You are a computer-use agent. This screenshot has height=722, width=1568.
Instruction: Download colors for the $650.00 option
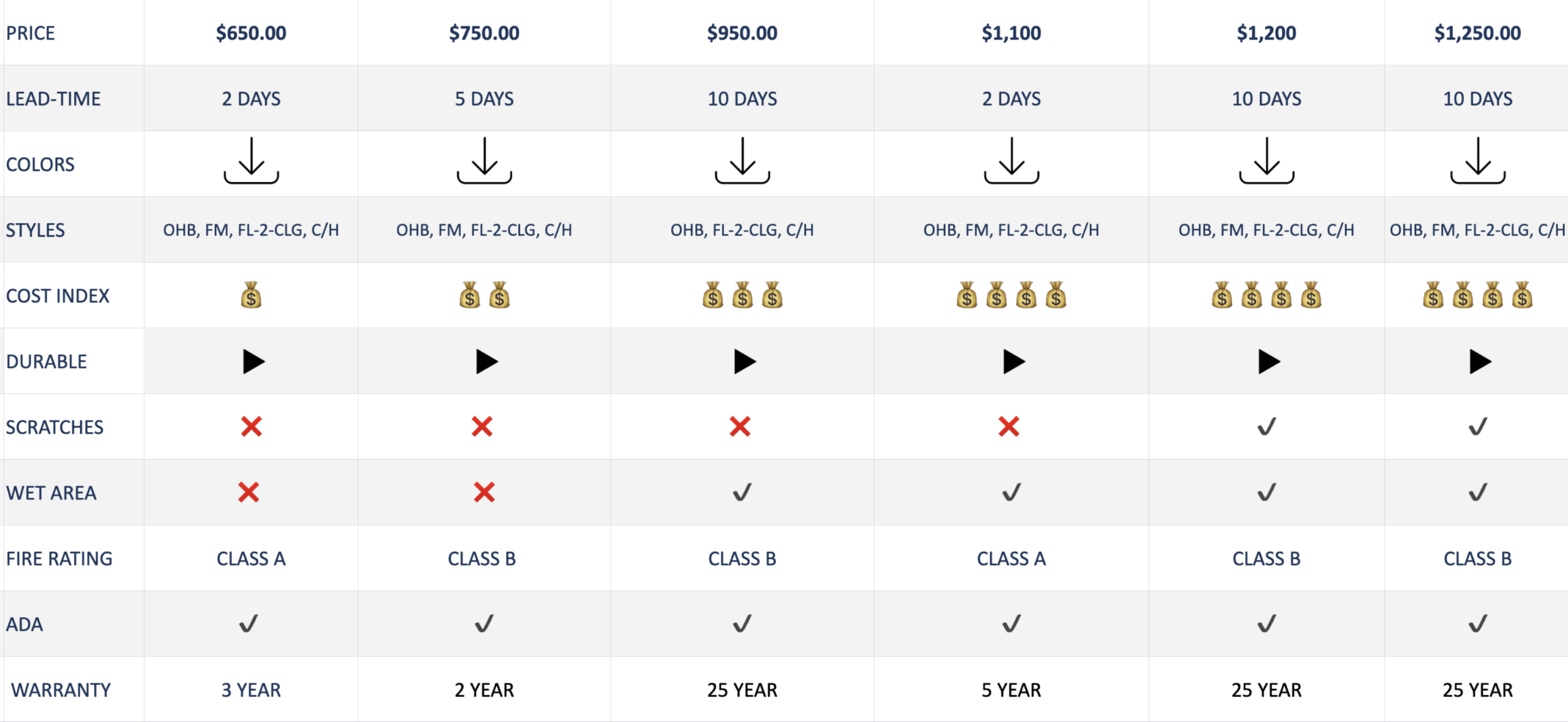[251, 161]
